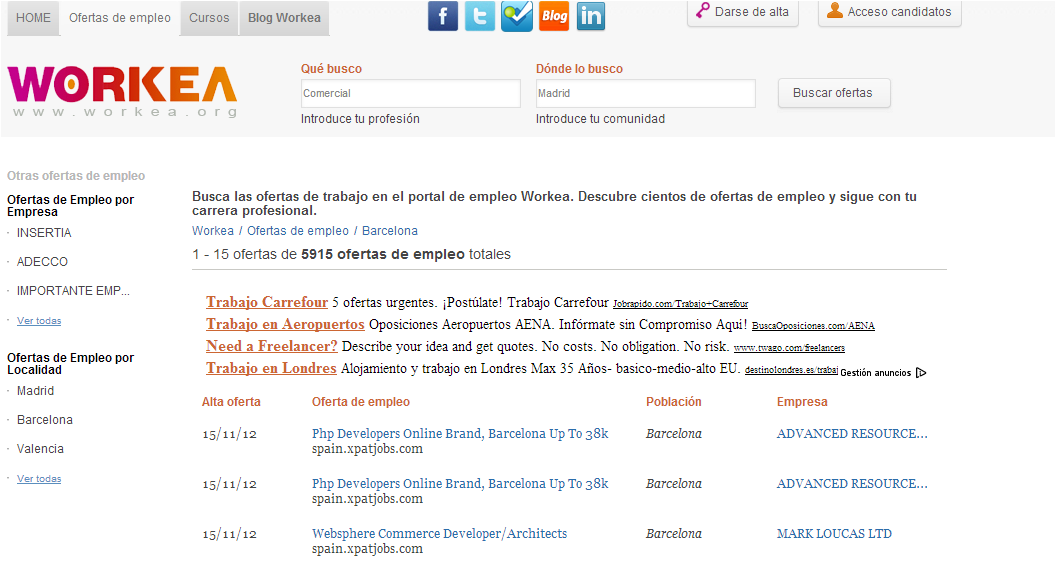Open the Cursos tab
This screenshot has height=566, width=1056.
209,18
